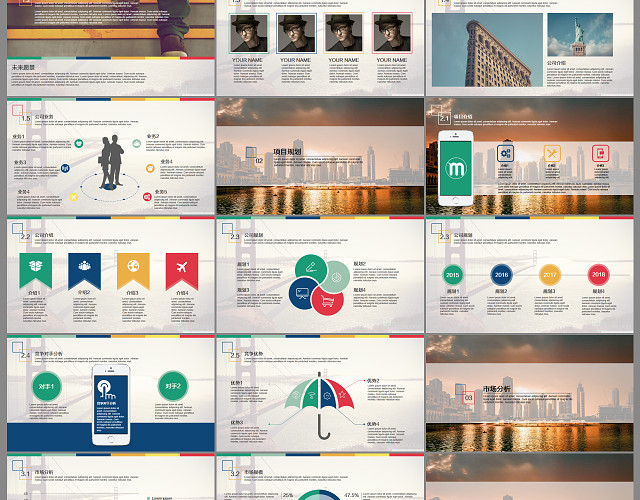Select the yellow 2017 circle
640x500 pixels.
point(550,275)
